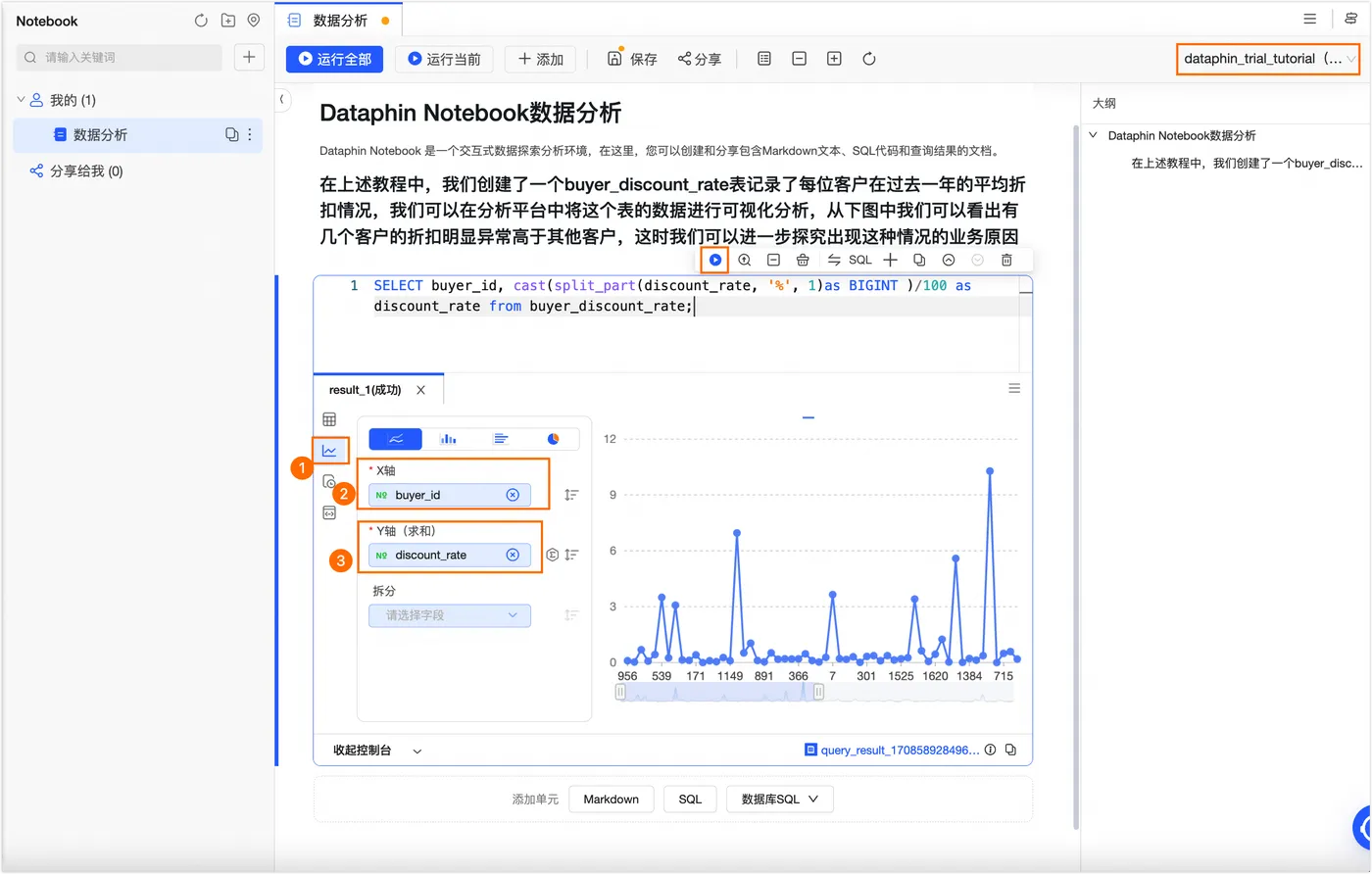Add a Markdown cell
The width and height of the screenshot is (1372, 874).
coord(611,799)
